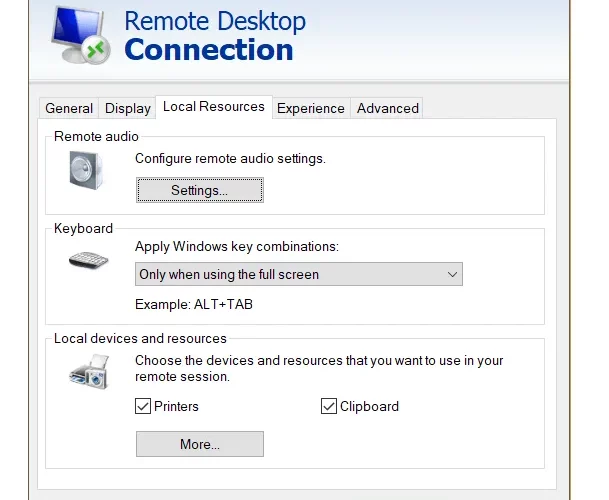Click the 'Remote Desktop Connection' title text

(215, 36)
